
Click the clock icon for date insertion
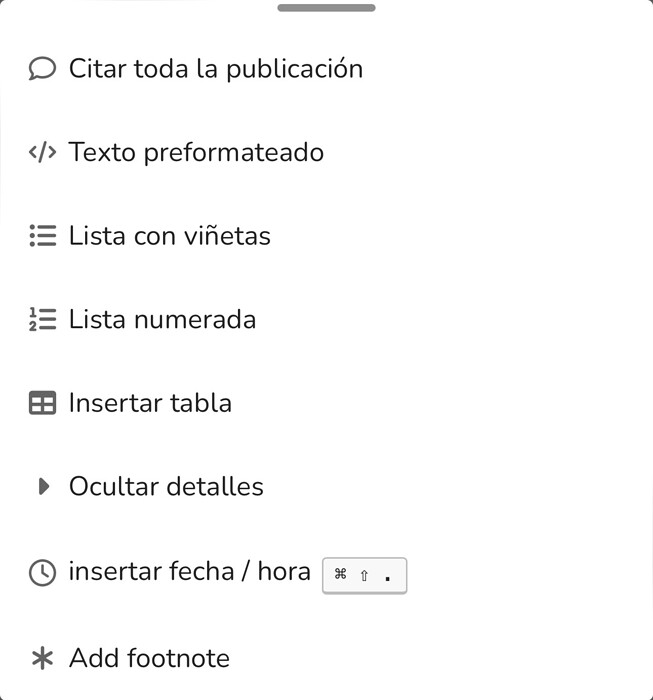coord(42,572)
